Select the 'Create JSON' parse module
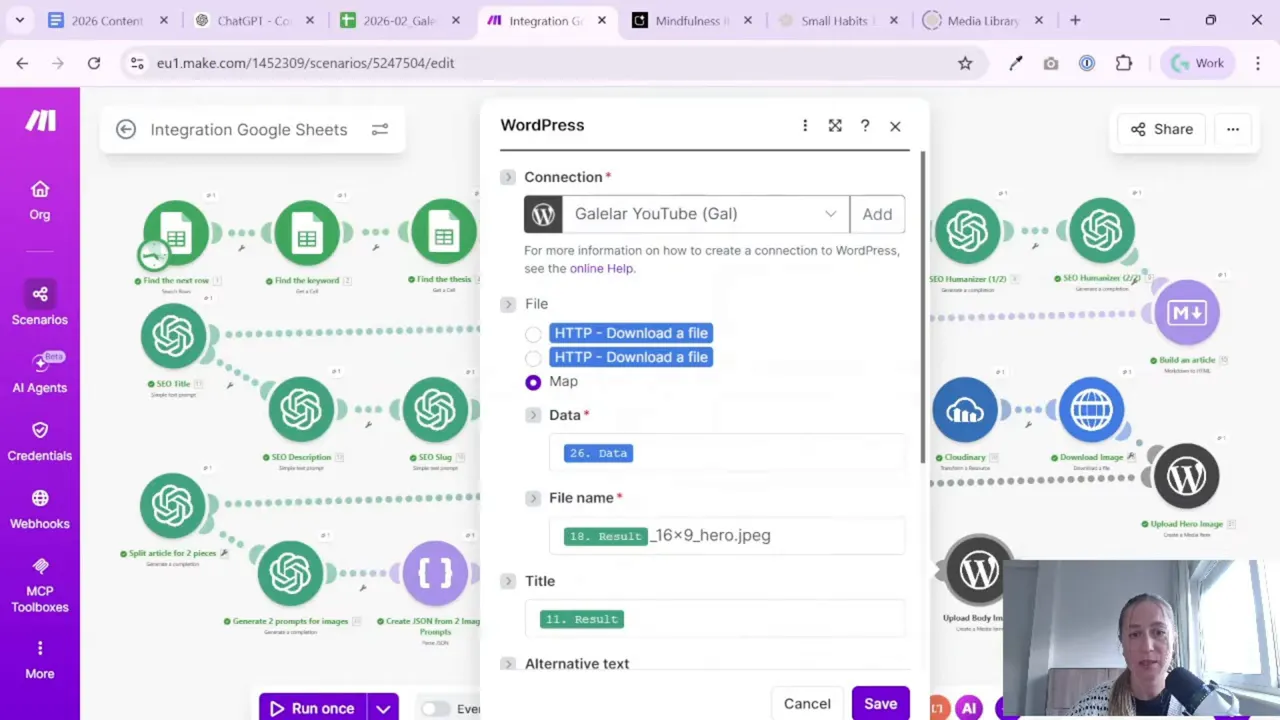Screen dimensions: 1280x720 click(x=435, y=573)
